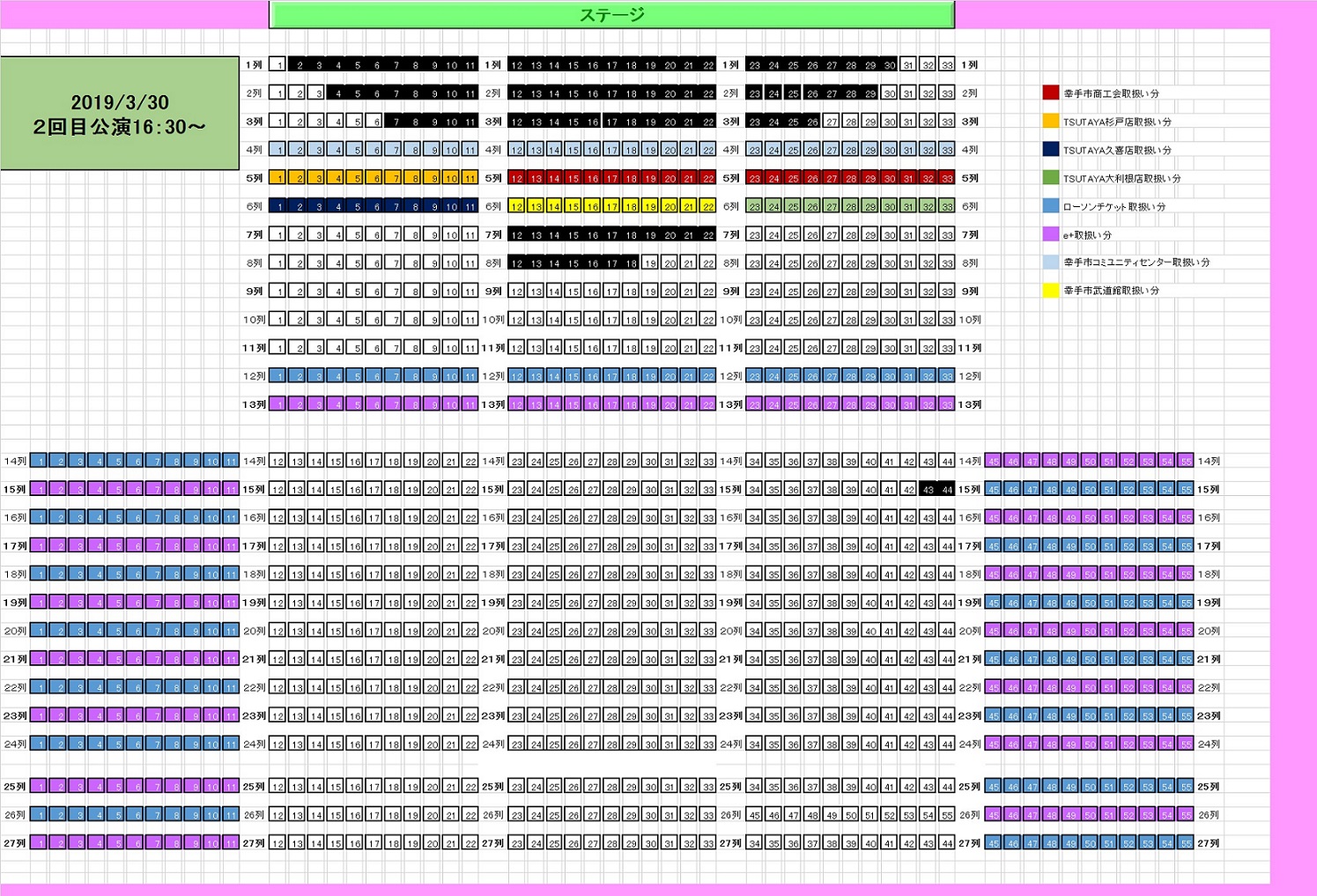Select the navy TSUTAYA久喜店 legend swatch

pyautogui.click(x=1050, y=150)
